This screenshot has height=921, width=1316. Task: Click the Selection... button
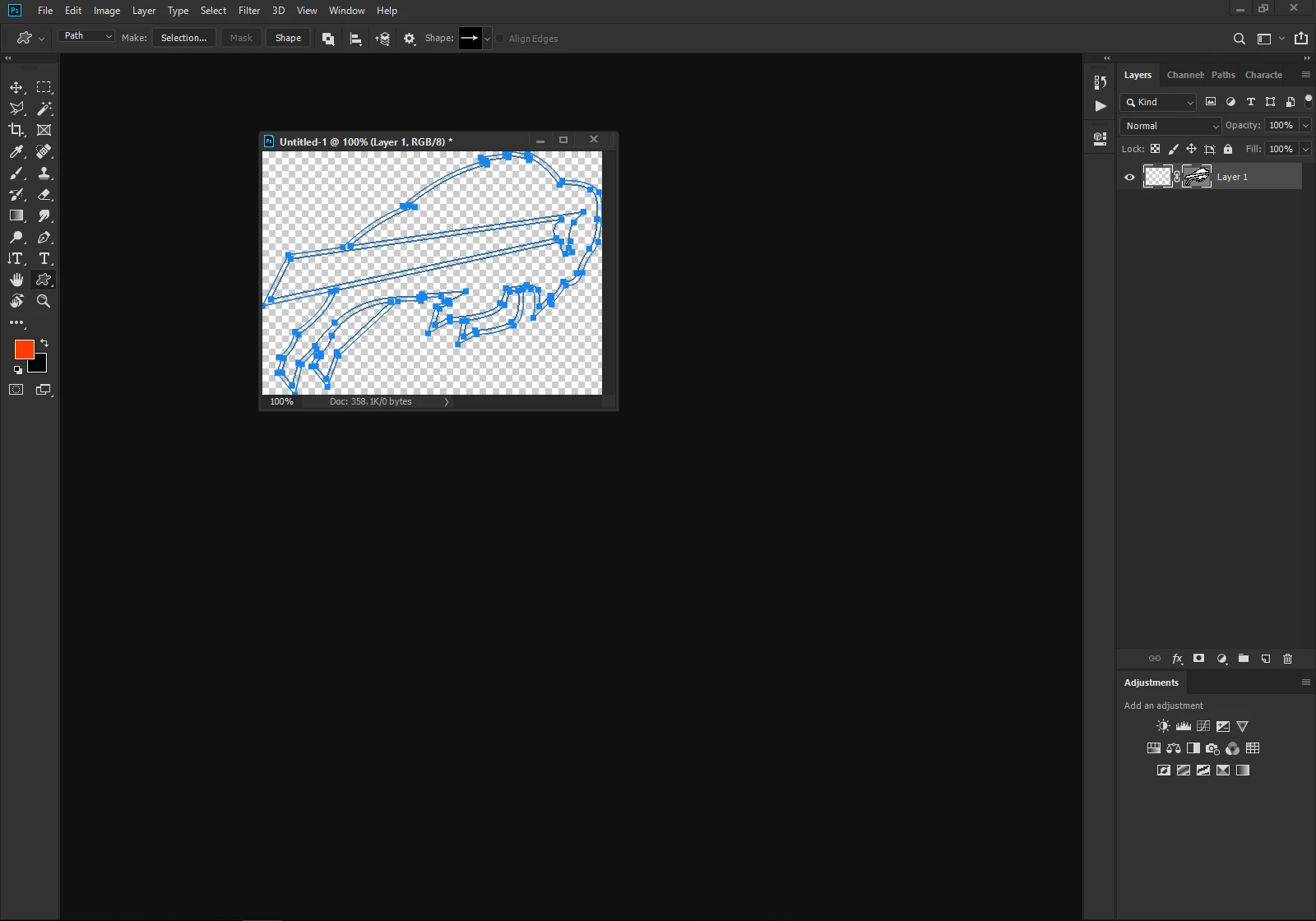pos(184,38)
